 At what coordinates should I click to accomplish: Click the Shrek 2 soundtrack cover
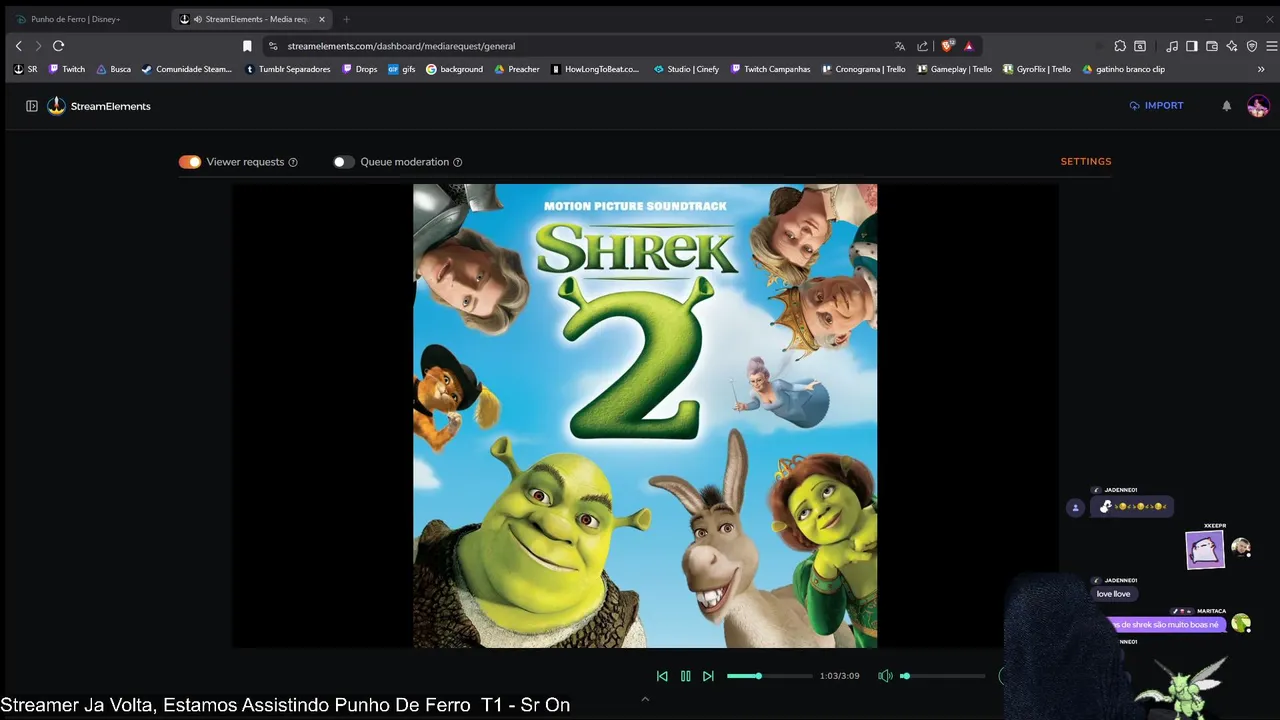(645, 416)
